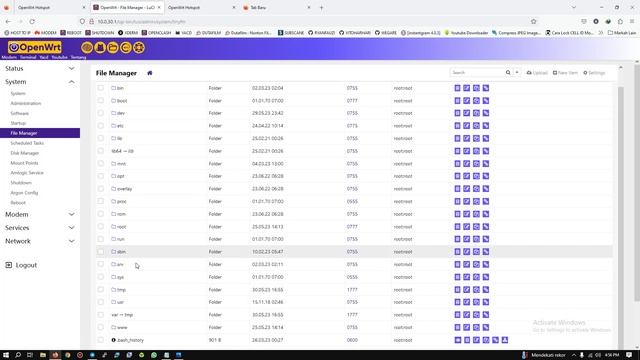640x360 pixels.
Task: Expand the Modem sidebar section
Action: click(40, 214)
